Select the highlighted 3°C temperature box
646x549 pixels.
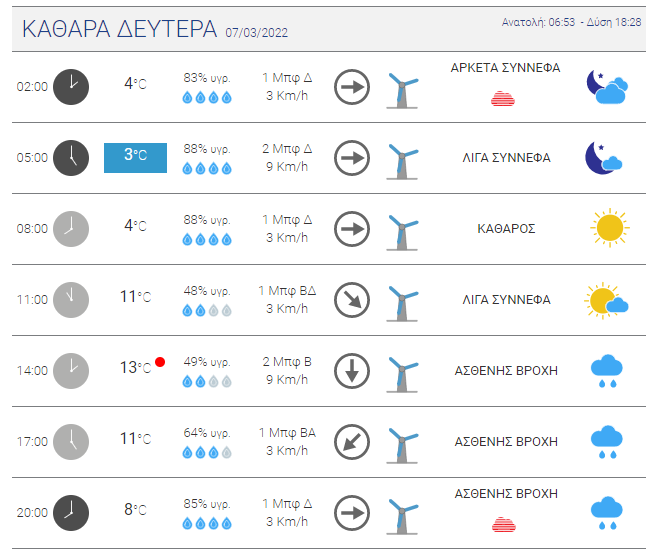pyautogui.click(x=135, y=157)
